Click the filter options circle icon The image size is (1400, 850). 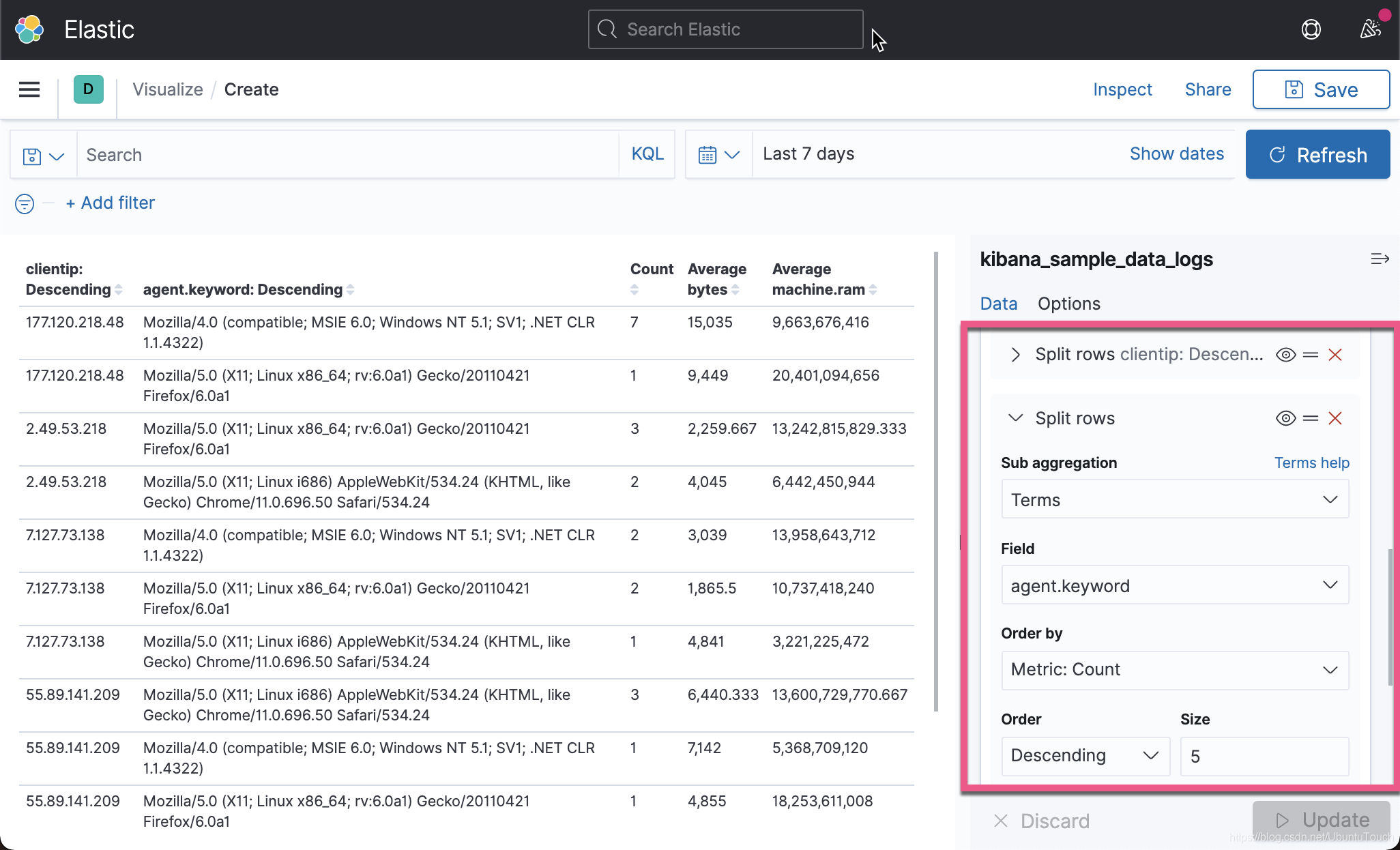(25, 203)
